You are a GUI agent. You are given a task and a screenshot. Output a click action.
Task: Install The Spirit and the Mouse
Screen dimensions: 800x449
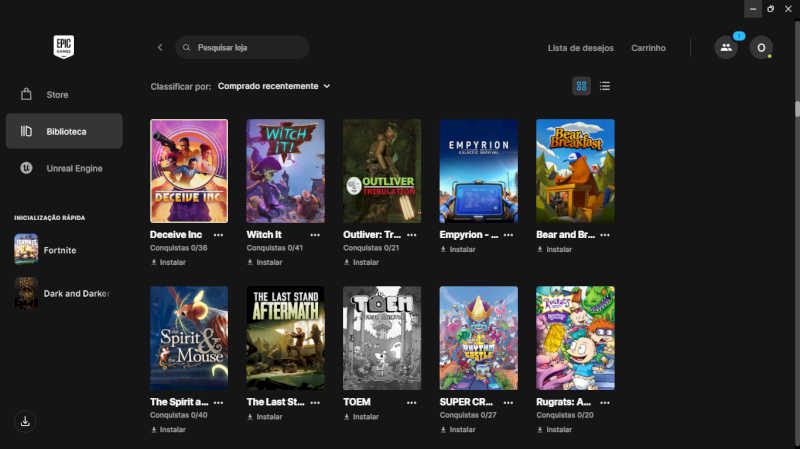click(x=168, y=430)
